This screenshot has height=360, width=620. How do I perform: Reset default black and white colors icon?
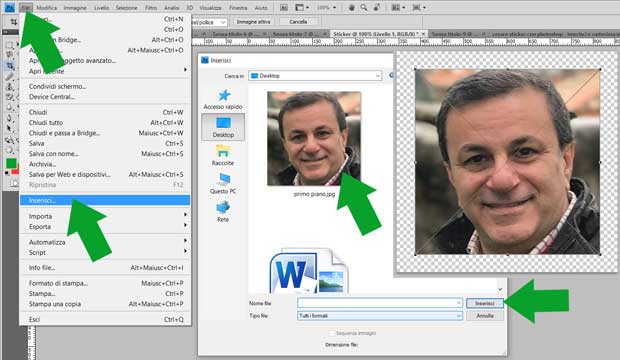tap(7, 173)
